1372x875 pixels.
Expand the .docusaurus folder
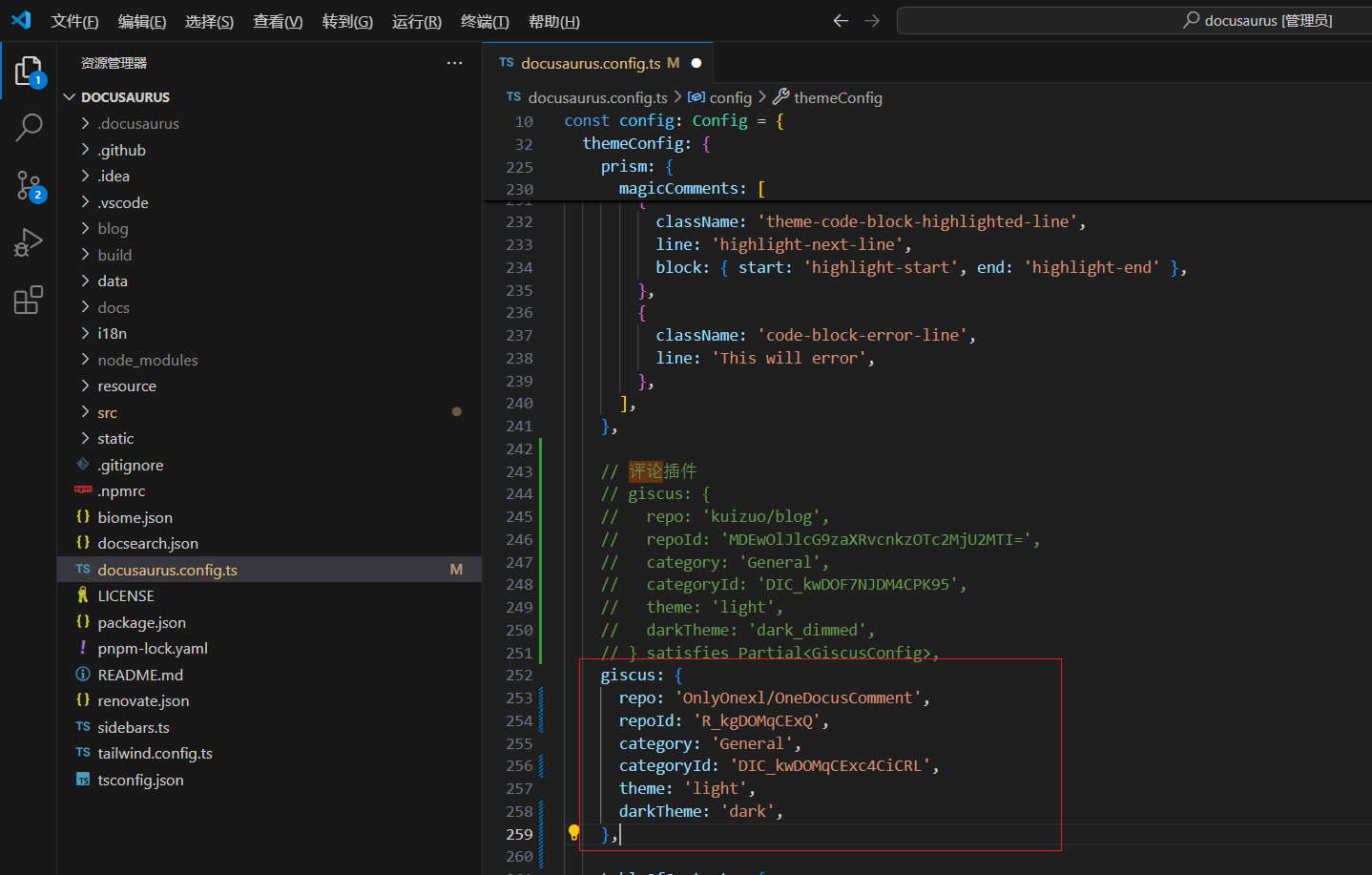coord(85,123)
